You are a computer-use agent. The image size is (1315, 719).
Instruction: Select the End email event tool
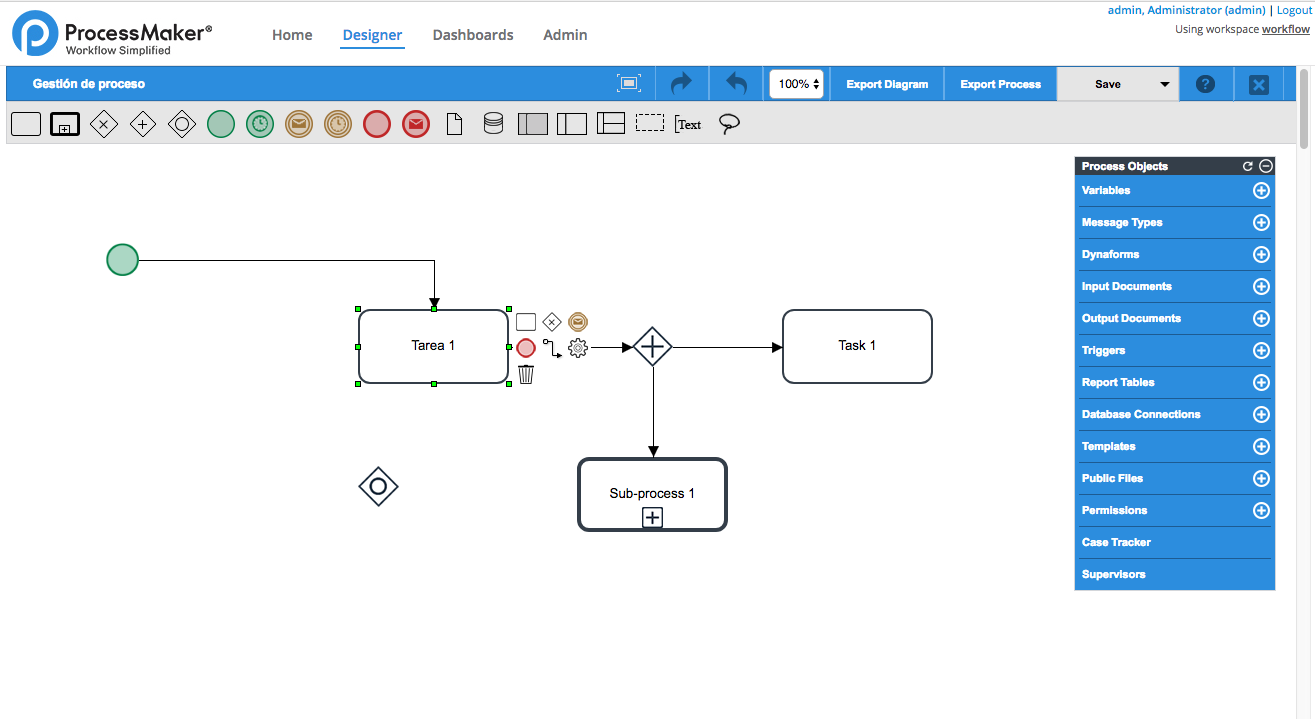[x=416, y=124]
